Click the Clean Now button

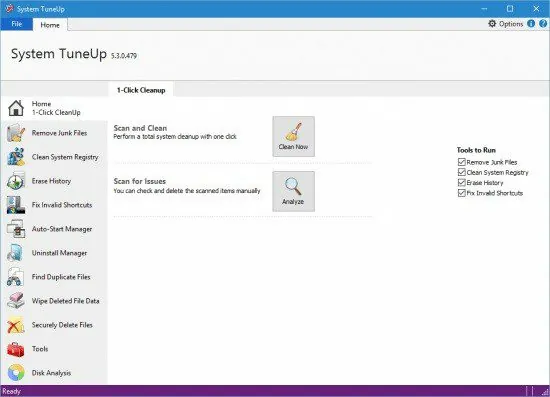pos(293,136)
